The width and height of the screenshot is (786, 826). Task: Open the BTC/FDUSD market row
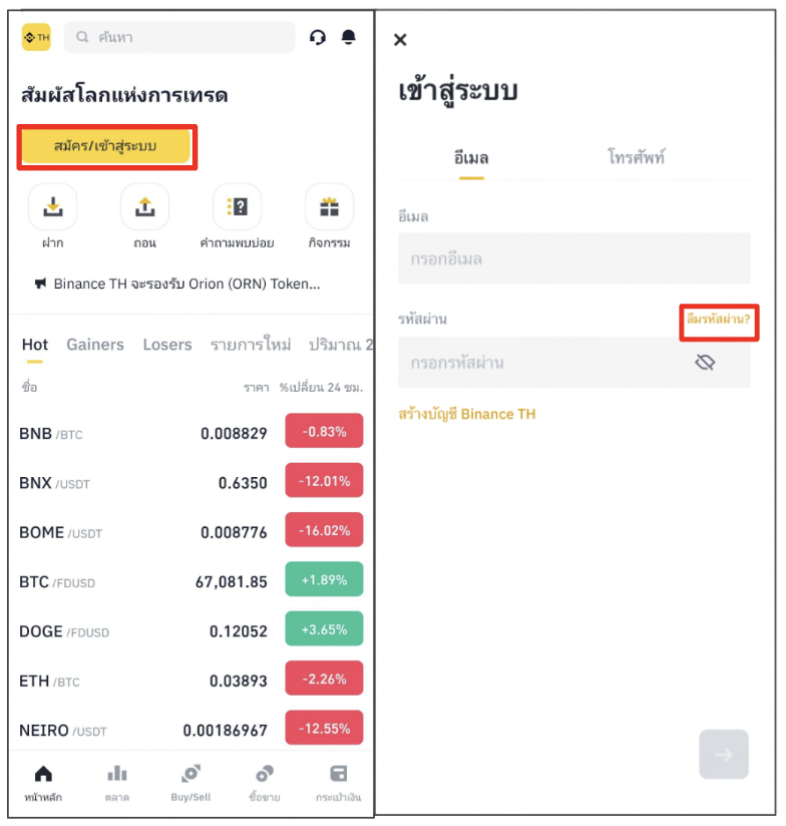(191, 581)
